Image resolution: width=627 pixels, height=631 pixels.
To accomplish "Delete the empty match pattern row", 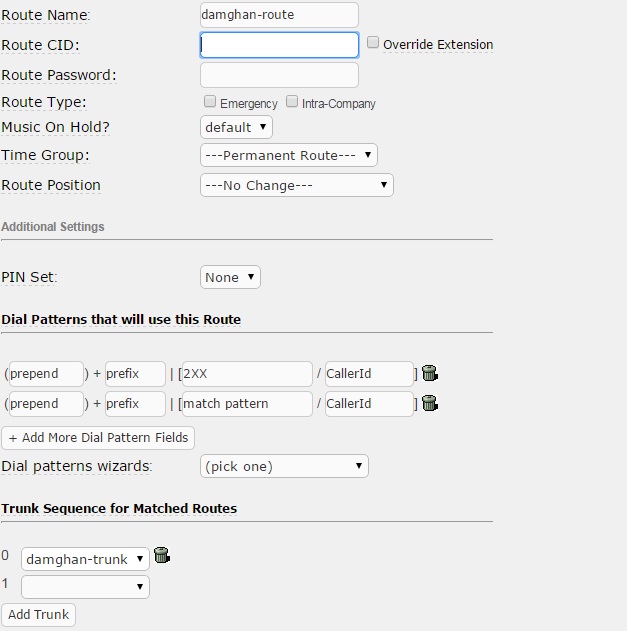I will pyautogui.click(x=430, y=404).
